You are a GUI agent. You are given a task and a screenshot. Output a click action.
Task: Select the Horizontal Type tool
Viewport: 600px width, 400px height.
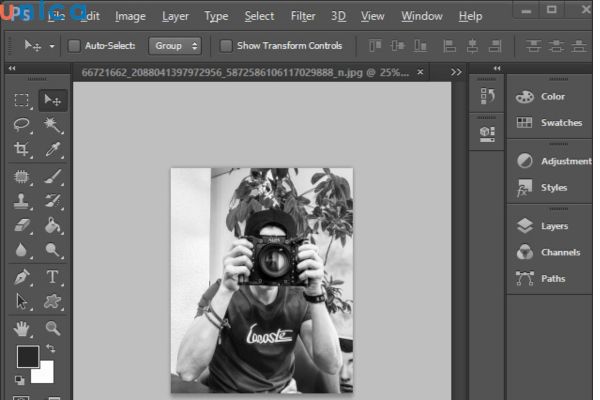tap(53, 277)
